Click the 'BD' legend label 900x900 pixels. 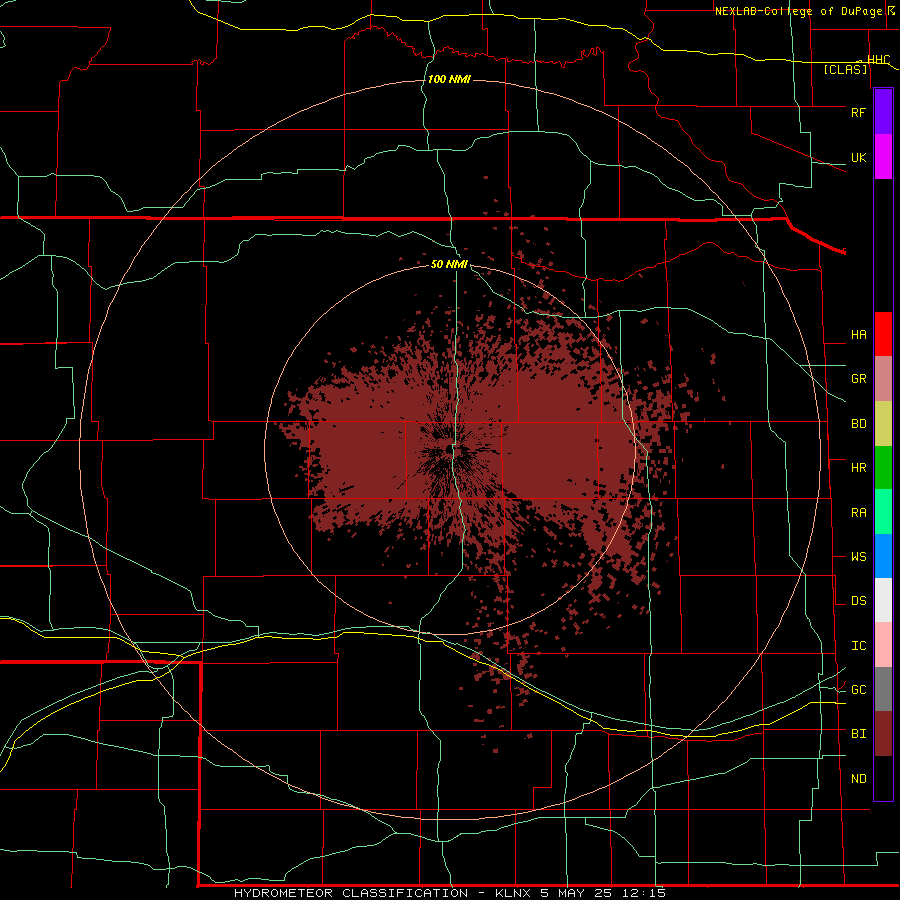(x=858, y=424)
